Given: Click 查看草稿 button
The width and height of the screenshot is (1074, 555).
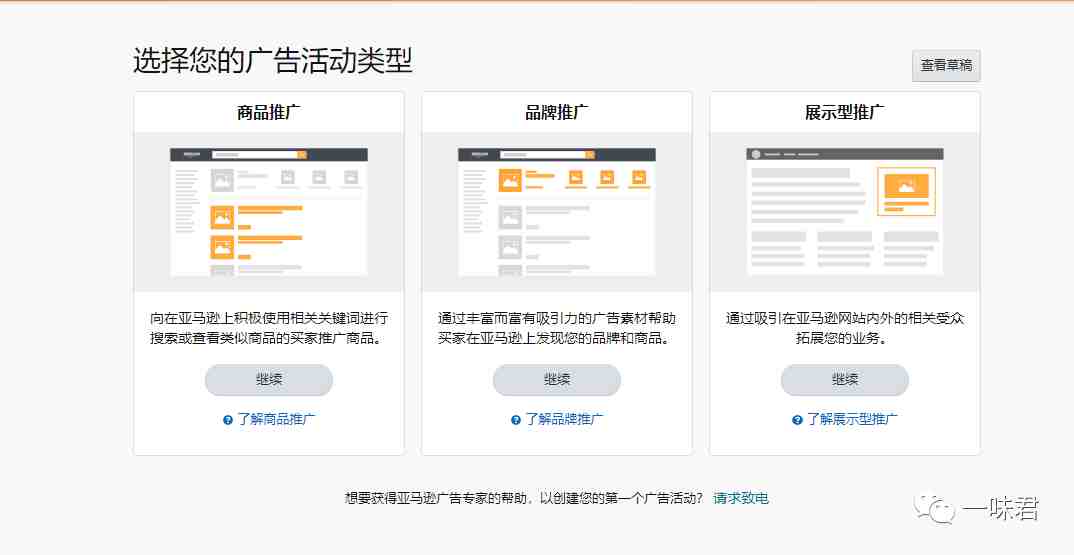Looking at the screenshot, I should (x=946, y=65).
